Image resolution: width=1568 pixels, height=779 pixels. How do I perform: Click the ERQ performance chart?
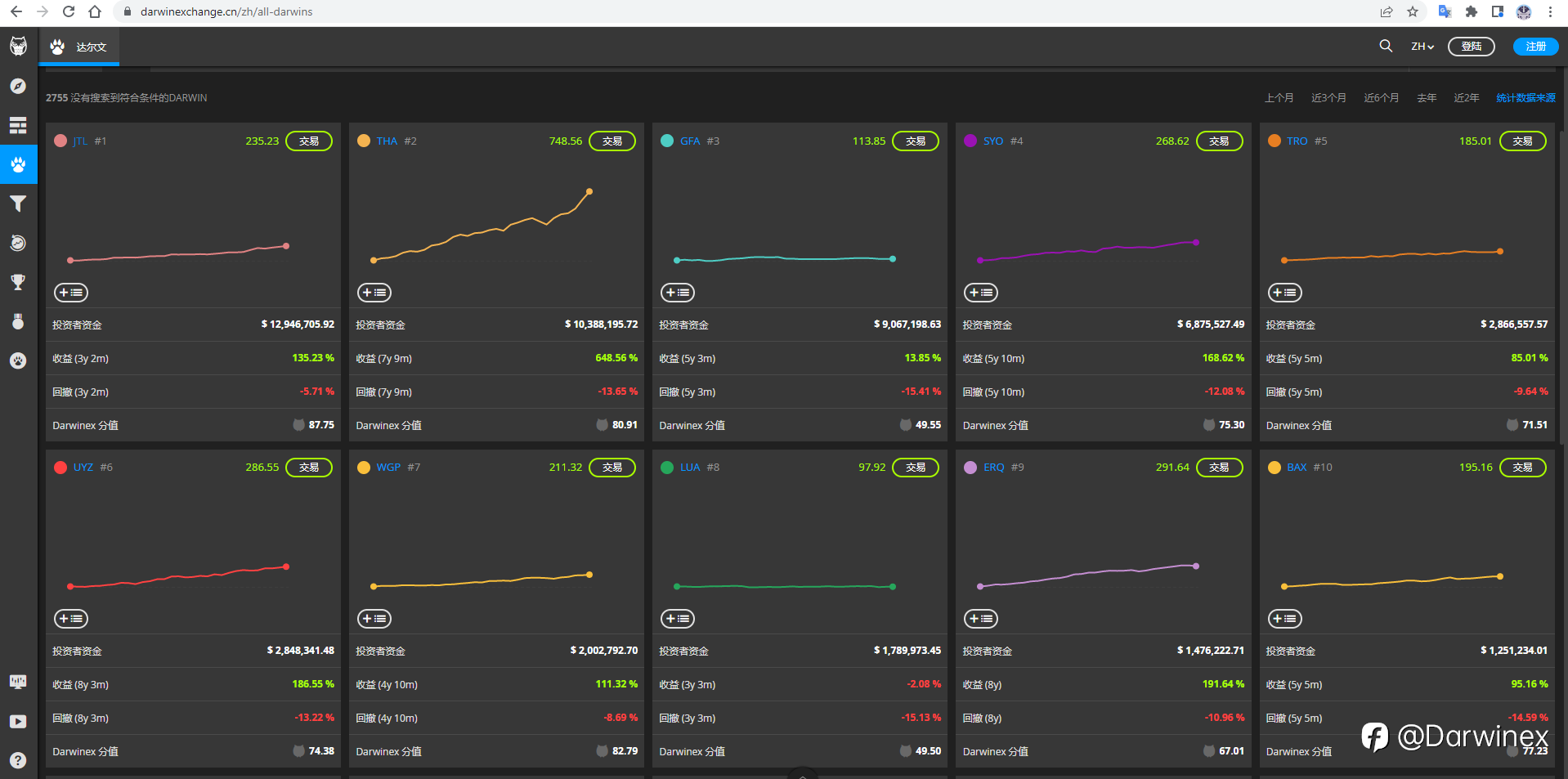[x=1087, y=575]
